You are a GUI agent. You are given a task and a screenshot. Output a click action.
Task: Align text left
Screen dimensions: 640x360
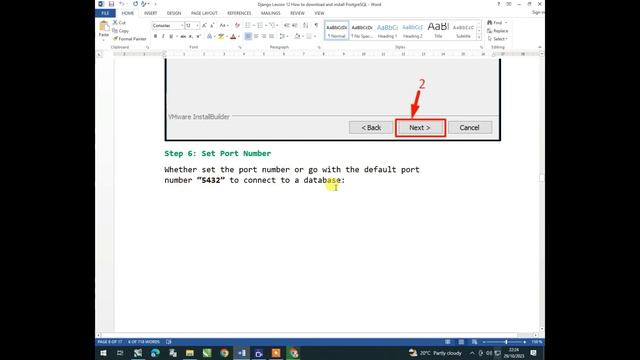pyautogui.click(x=248, y=36)
